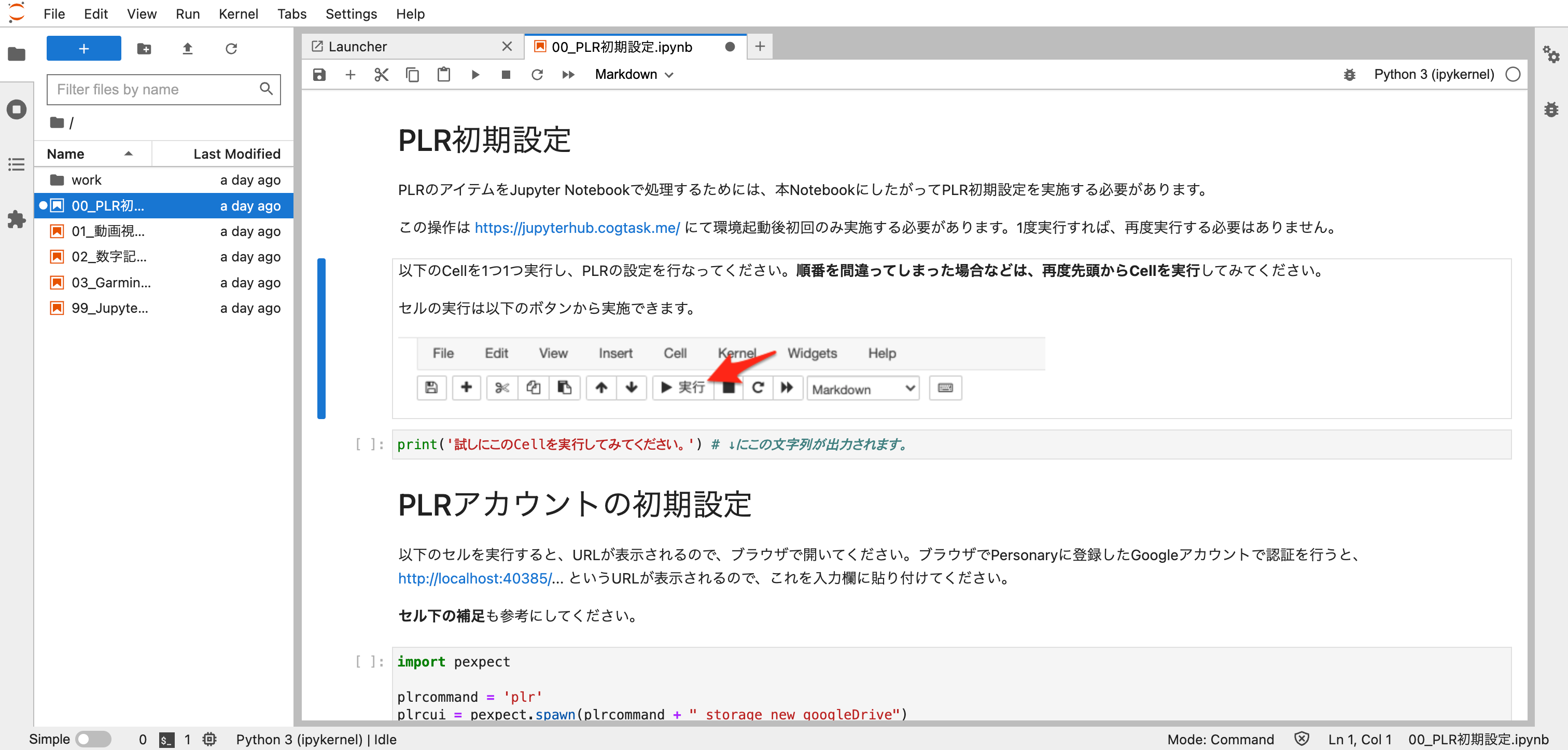
Task: Open the jupyterhub.cogtask.me link
Action: (577, 228)
